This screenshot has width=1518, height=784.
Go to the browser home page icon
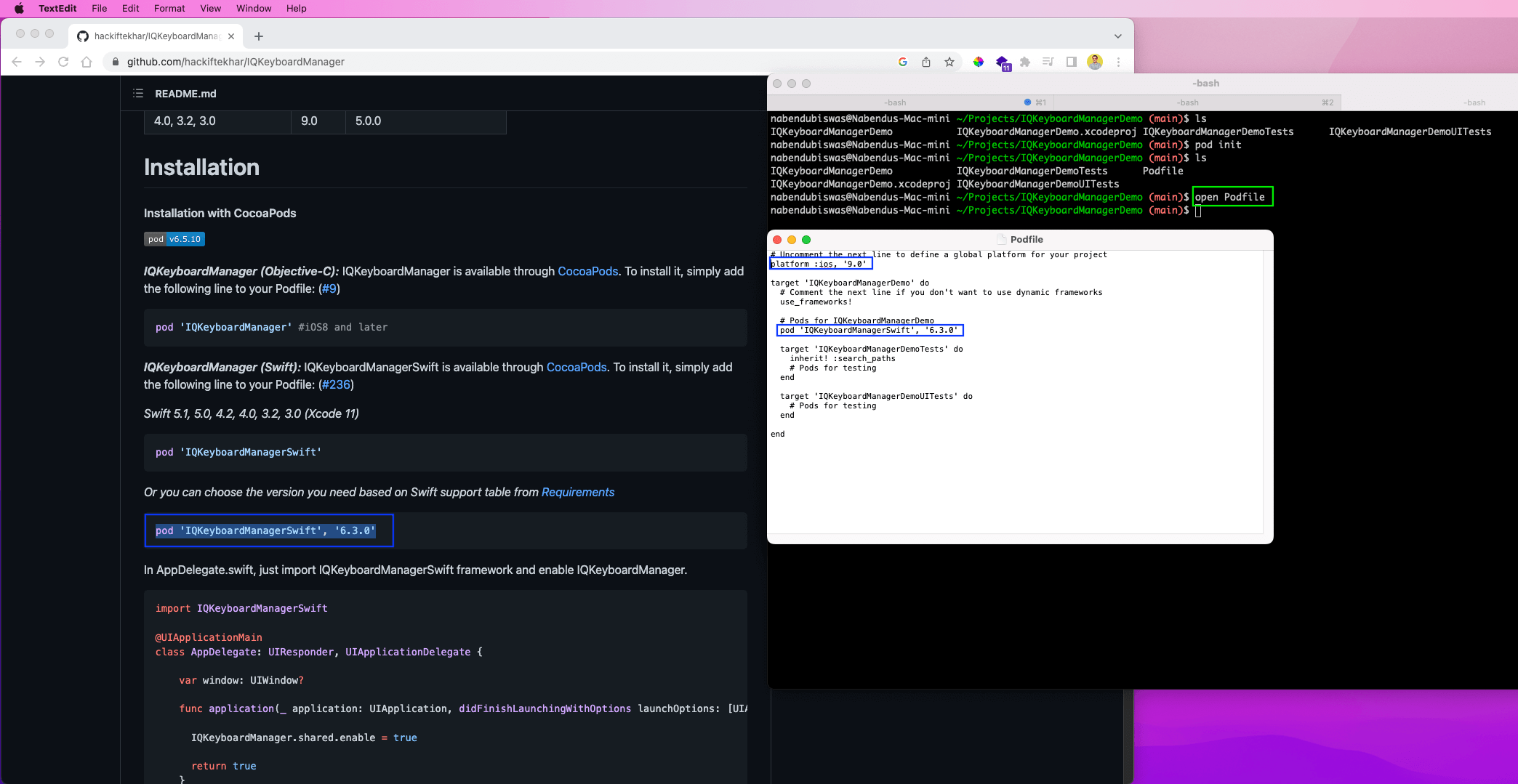pos(87,62)
